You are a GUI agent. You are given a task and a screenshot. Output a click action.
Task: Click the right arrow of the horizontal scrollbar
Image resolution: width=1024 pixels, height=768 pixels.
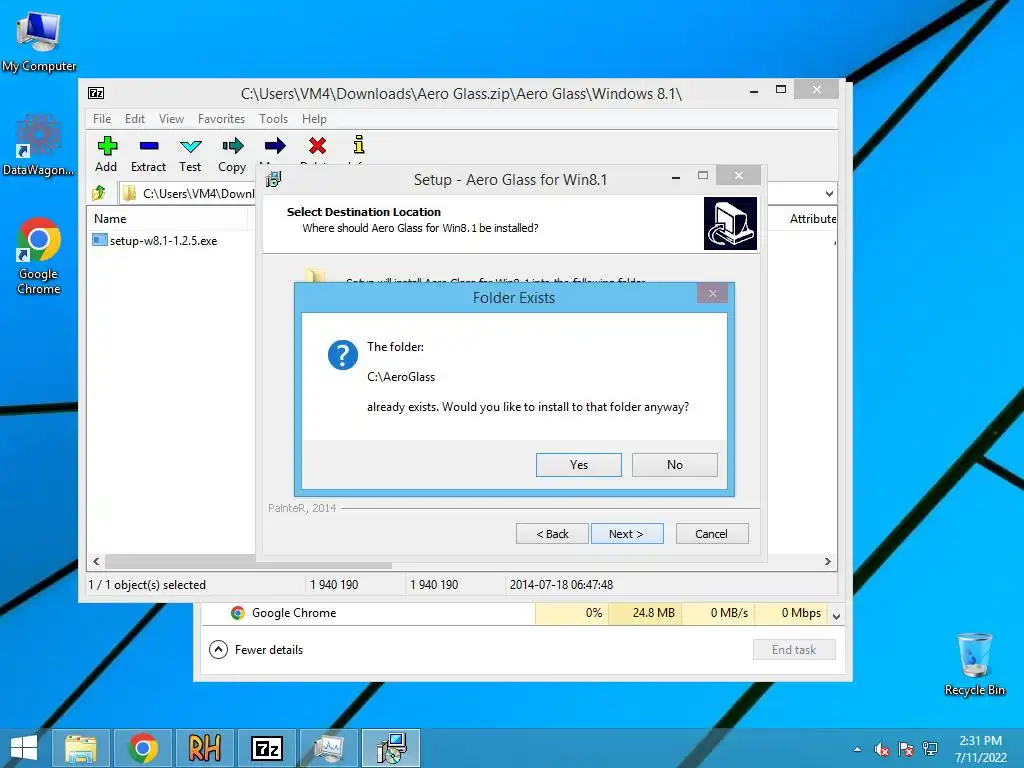[827, 562]
